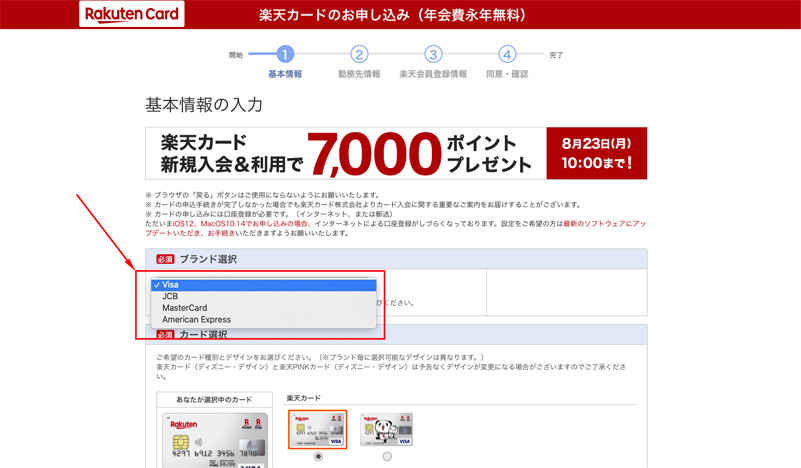Click the standard Rakuten card design thumbnail

(x=318, y=429)
